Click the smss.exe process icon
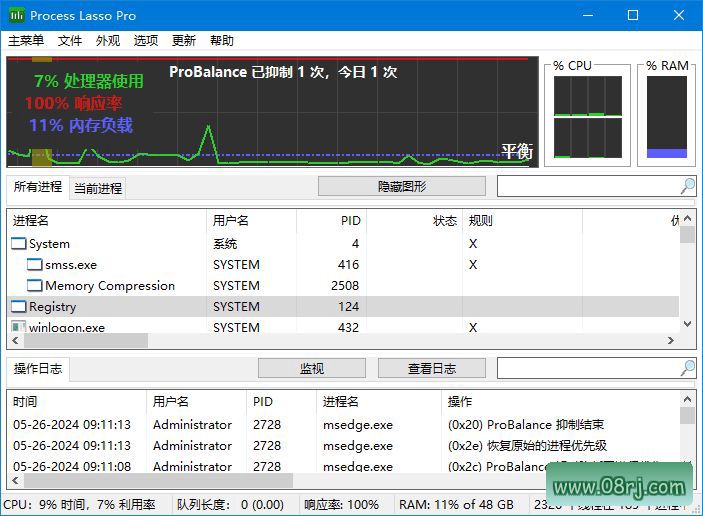The width and height of the screenshot is (703, 516). (x=35, y=265)
